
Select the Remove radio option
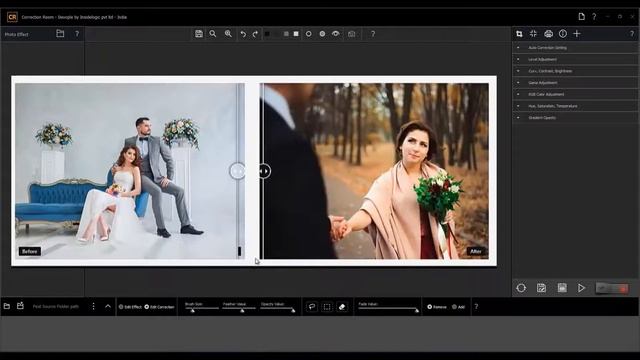[x=437, y=307]
